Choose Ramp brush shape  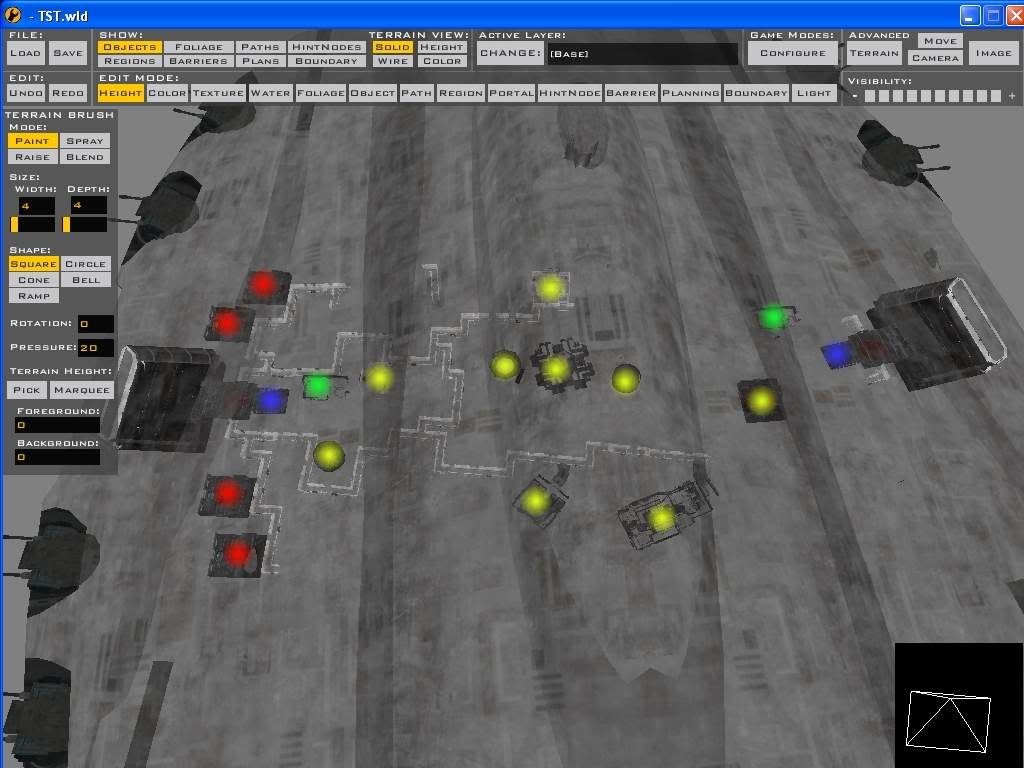pyautogui.click(x=33, y=296)
